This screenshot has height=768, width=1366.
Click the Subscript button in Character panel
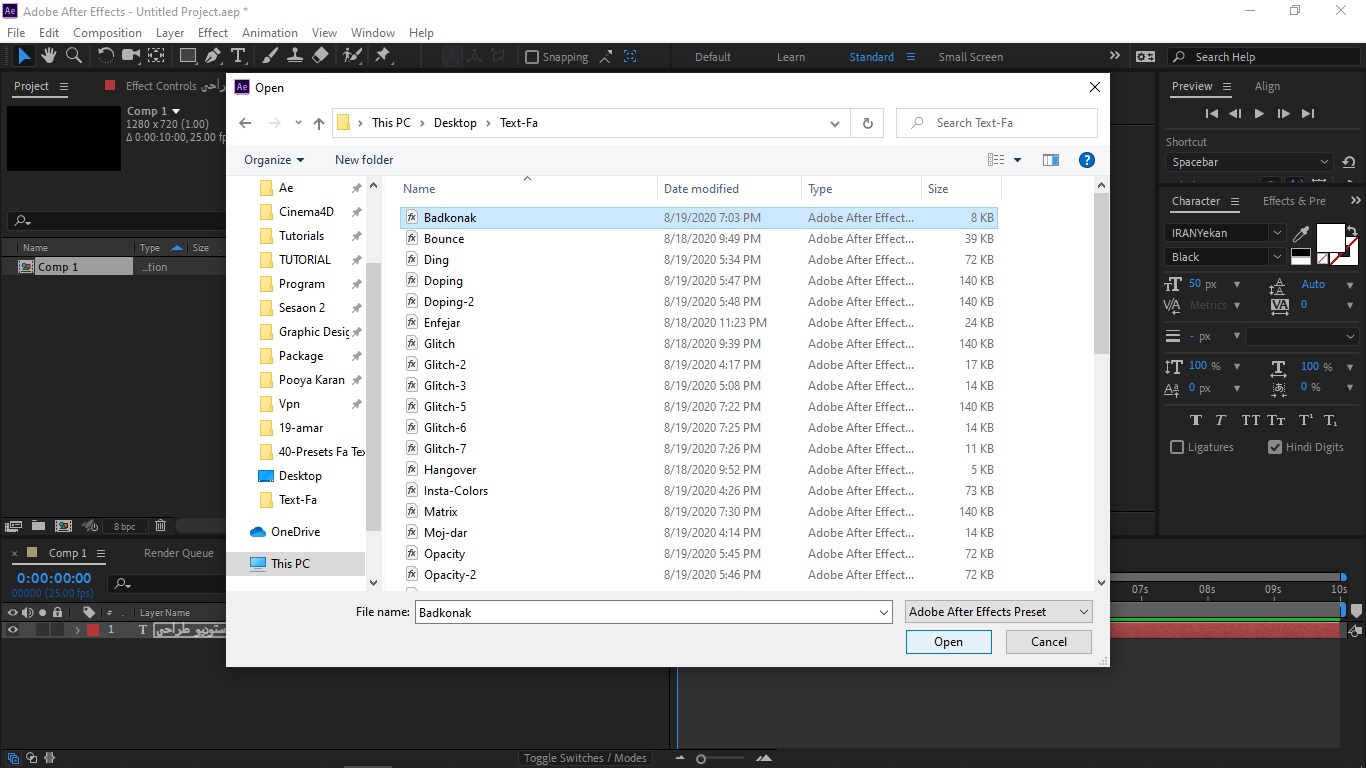(x=1331, y=420)
